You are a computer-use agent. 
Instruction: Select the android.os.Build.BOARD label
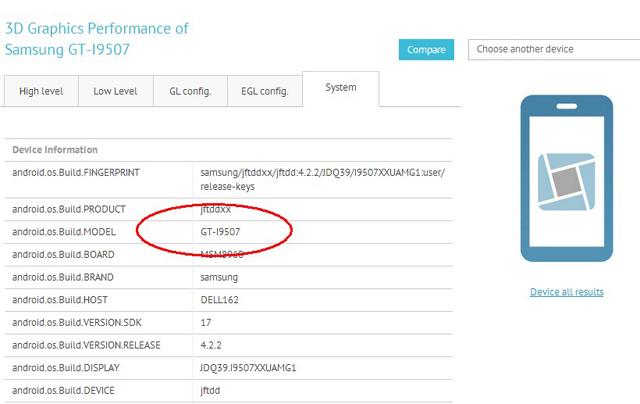pos(63,255)
